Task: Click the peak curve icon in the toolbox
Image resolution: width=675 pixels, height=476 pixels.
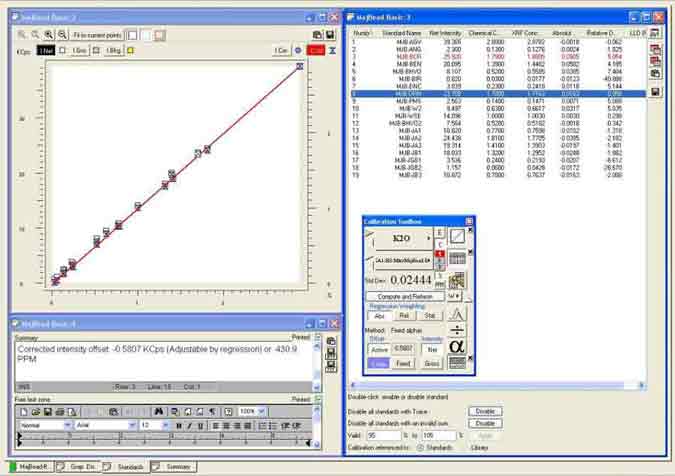Action: pyautogui.click(x=456, y=312)
